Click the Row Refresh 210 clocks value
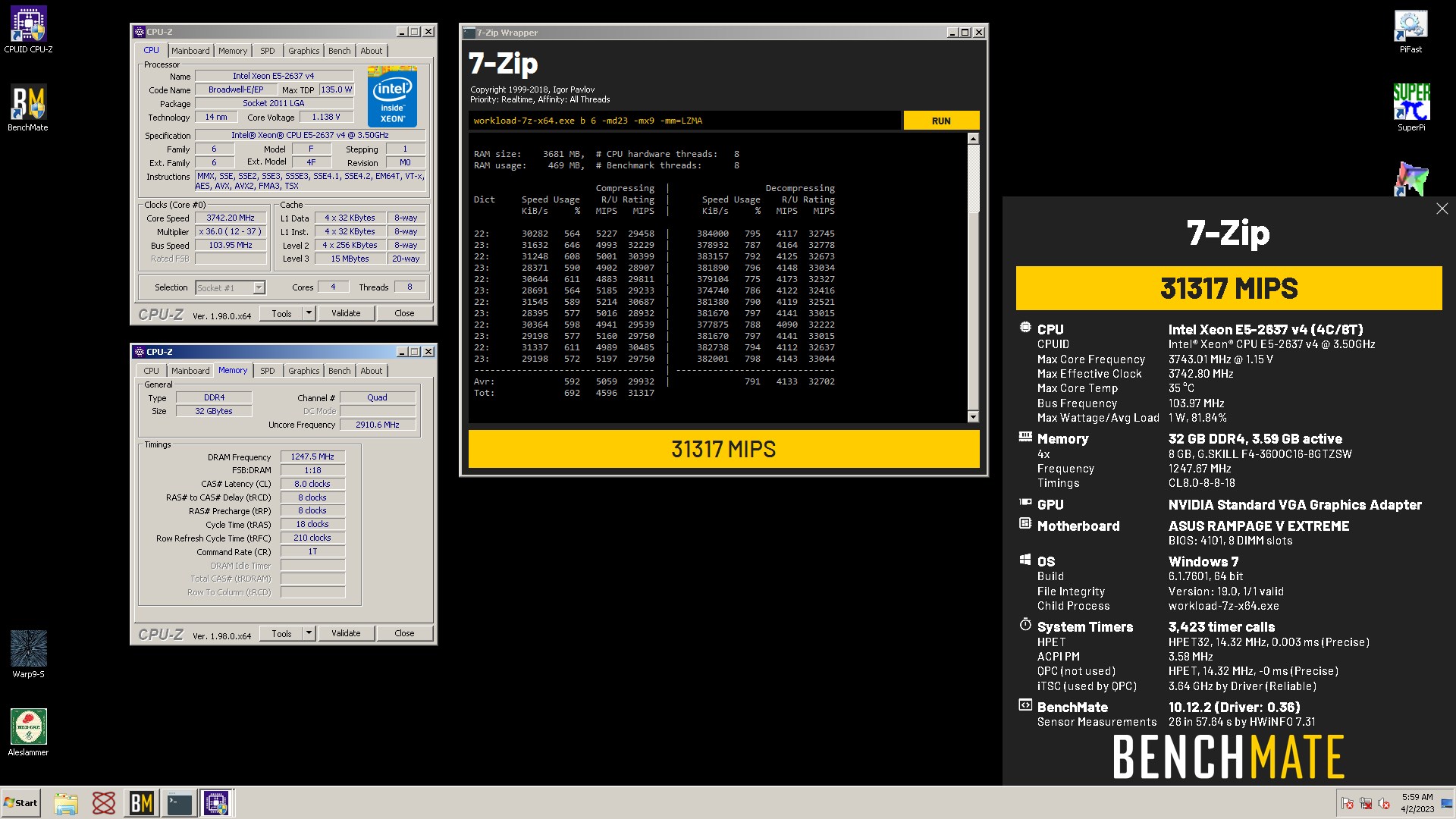This screenshot has height=819, width=1456. click(x=312, y=538)
